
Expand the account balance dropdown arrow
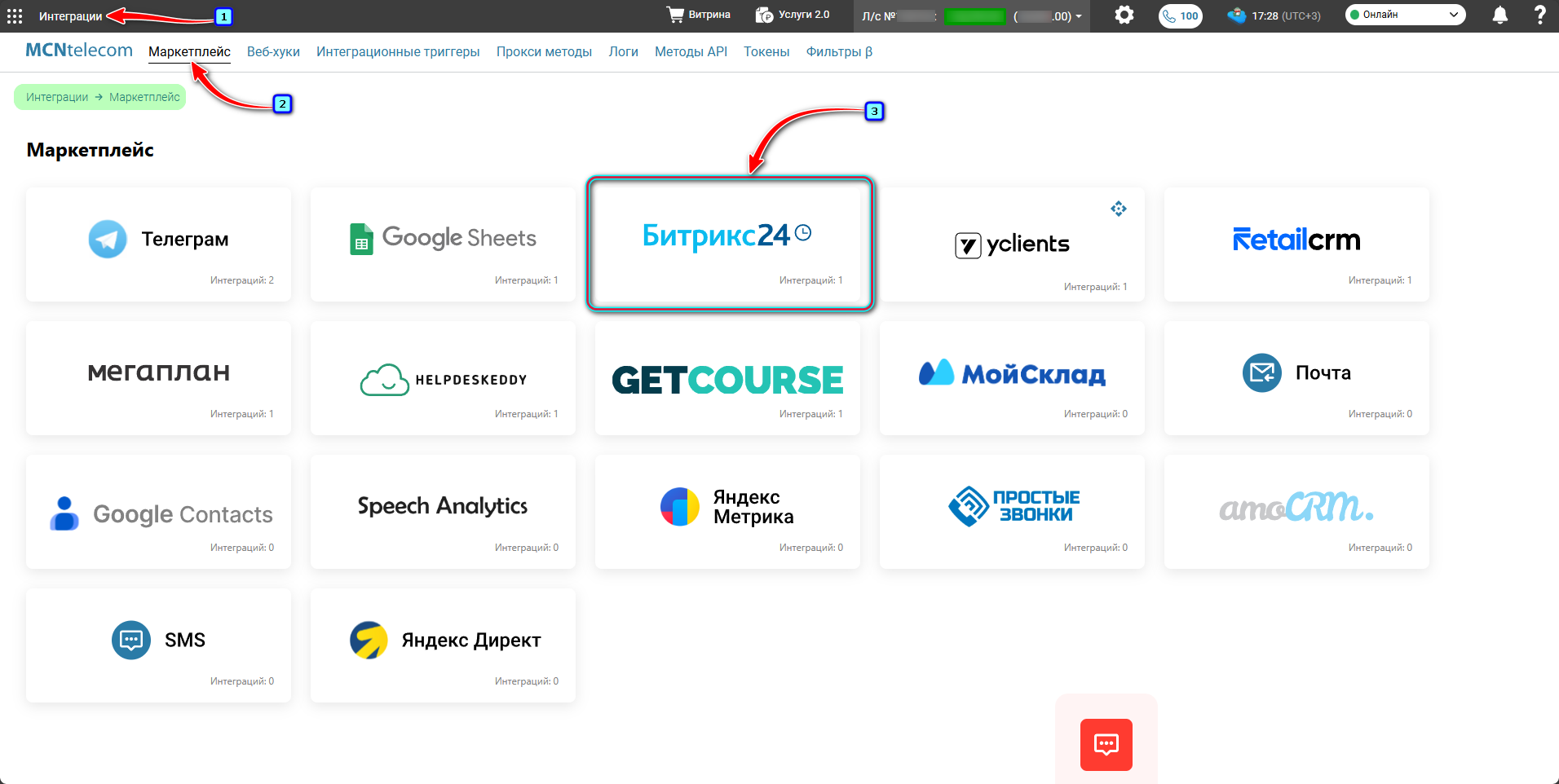[1079, 16]
